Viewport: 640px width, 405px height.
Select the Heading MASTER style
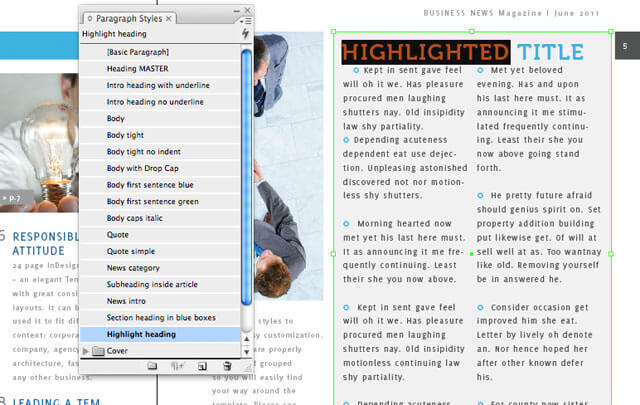[160, 69]
